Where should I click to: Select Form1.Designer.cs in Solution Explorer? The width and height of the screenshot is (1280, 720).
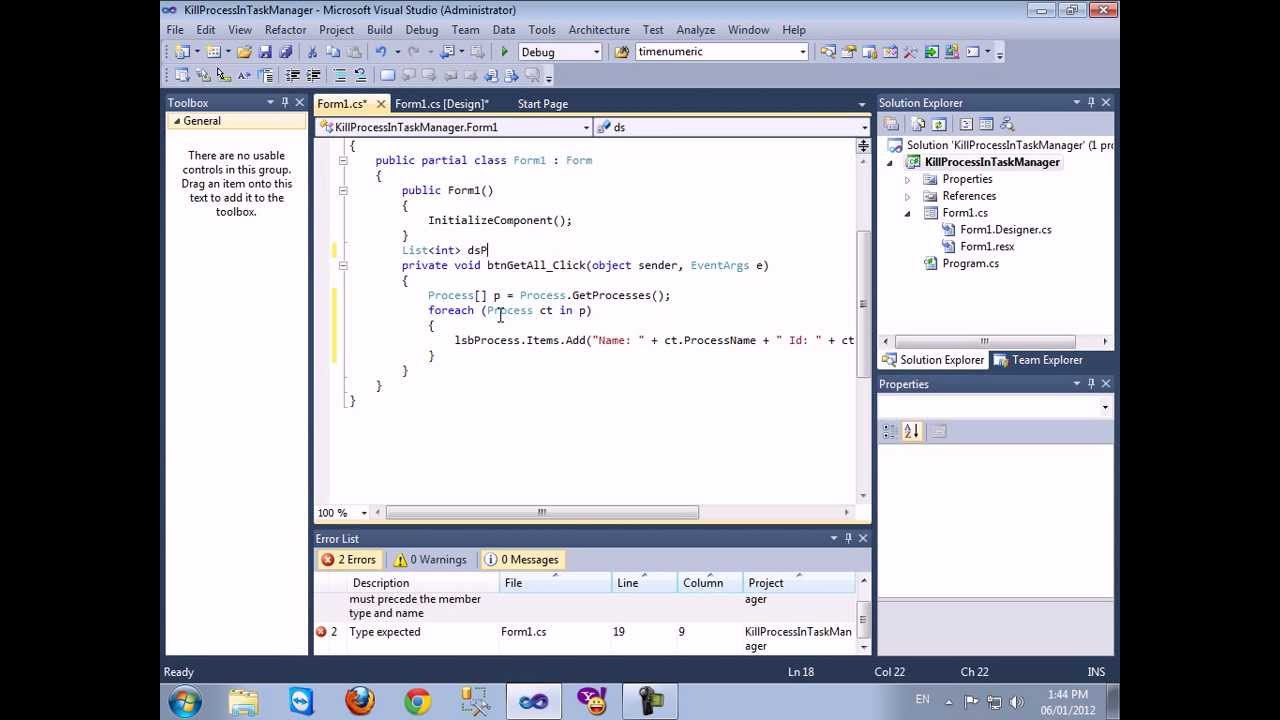coord(1005,230)
